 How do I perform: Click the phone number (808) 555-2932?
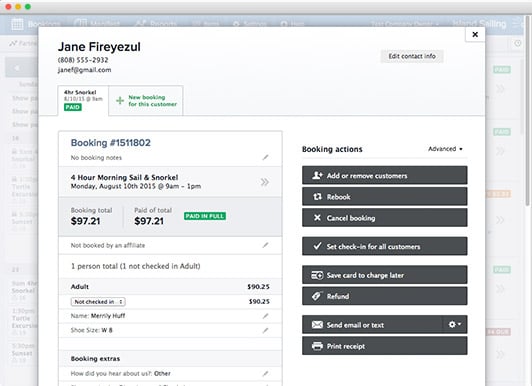point(83,60)
